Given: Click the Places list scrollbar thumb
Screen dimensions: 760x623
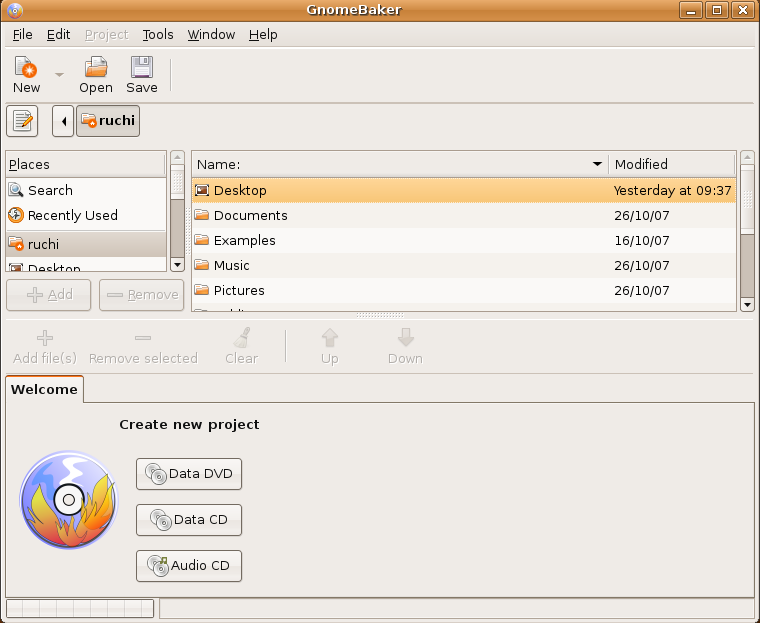Looking at the screenshot, I should (177, 182).
